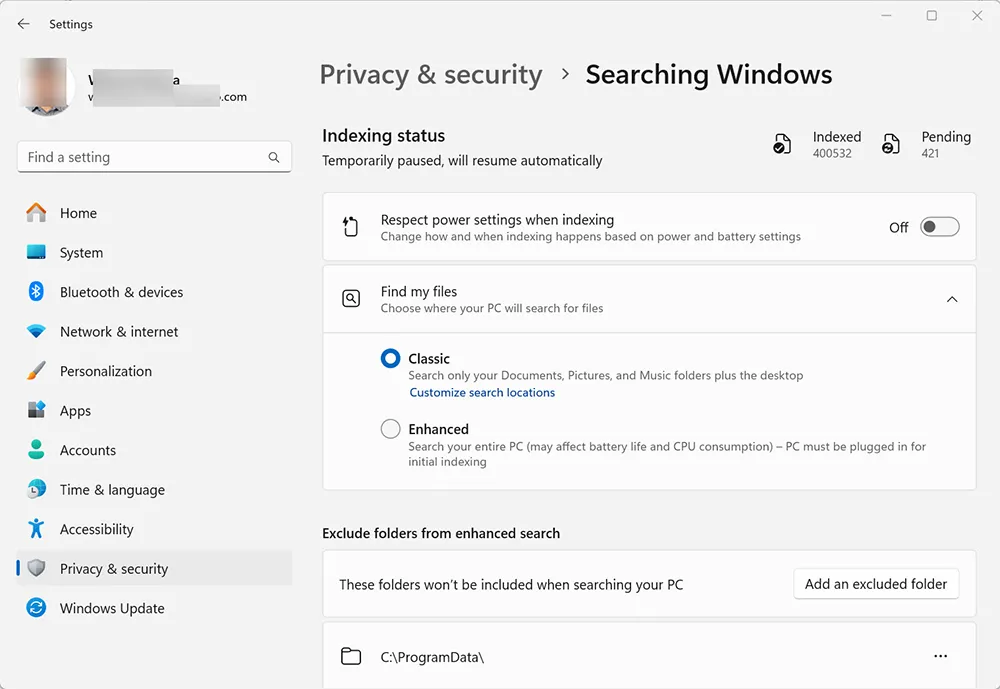Image resolution: width=1000 pixels, height=689 pixels.
Task: Enable Respect power settings when indexing
Action: pyautogui.click(x=938, y=227)
